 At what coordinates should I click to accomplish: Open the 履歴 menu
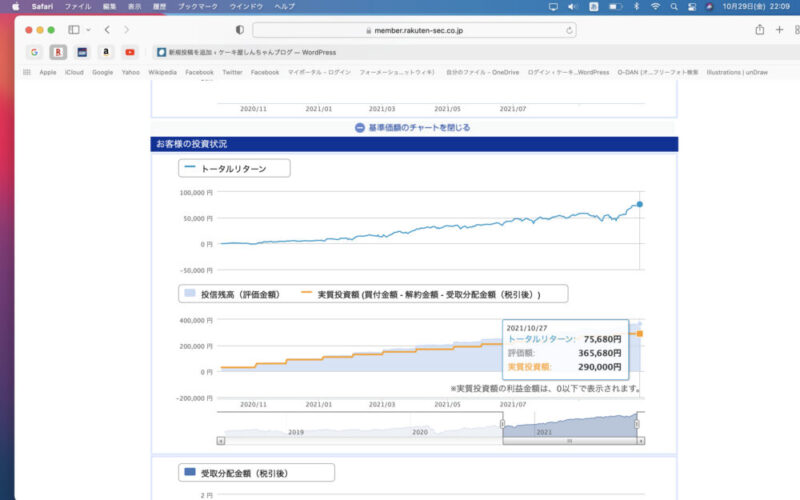point(160,7)
